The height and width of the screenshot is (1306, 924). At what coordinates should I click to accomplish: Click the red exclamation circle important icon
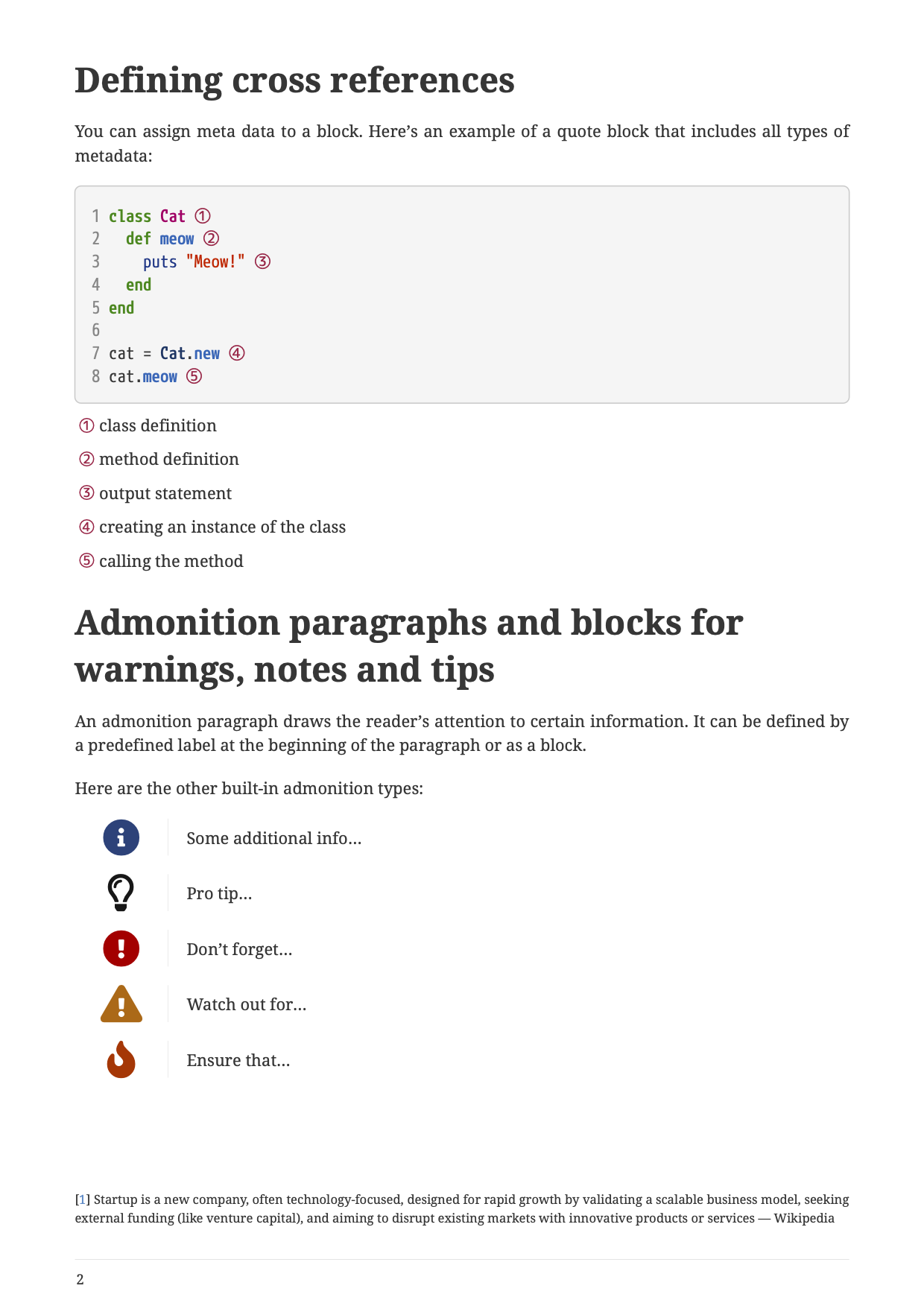click(121, 948)
